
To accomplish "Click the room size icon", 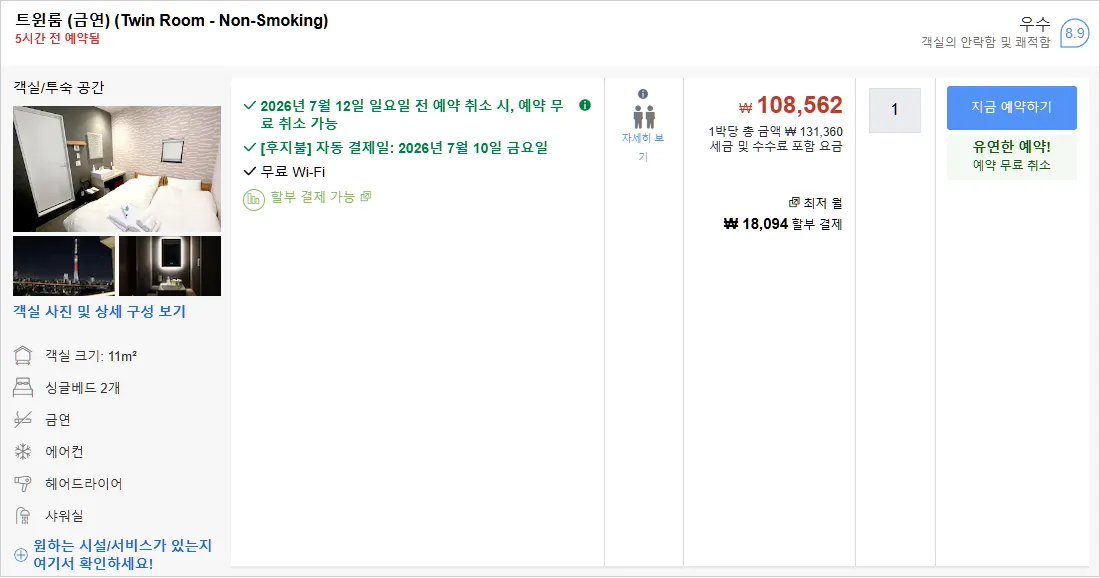I will [23, 356].
